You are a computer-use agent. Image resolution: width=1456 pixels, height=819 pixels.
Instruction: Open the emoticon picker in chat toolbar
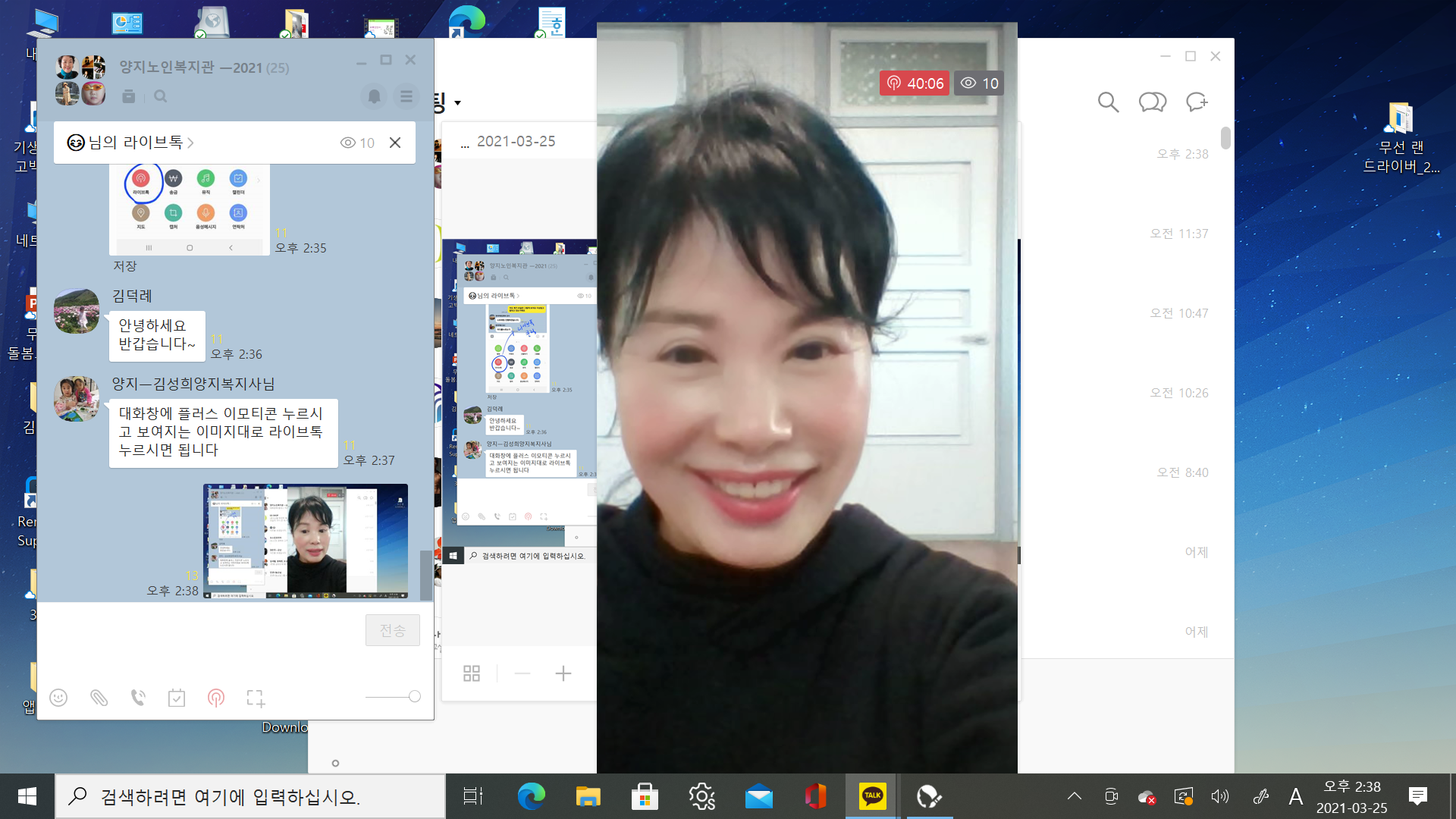pyautogui.click(x=58, y=698)
